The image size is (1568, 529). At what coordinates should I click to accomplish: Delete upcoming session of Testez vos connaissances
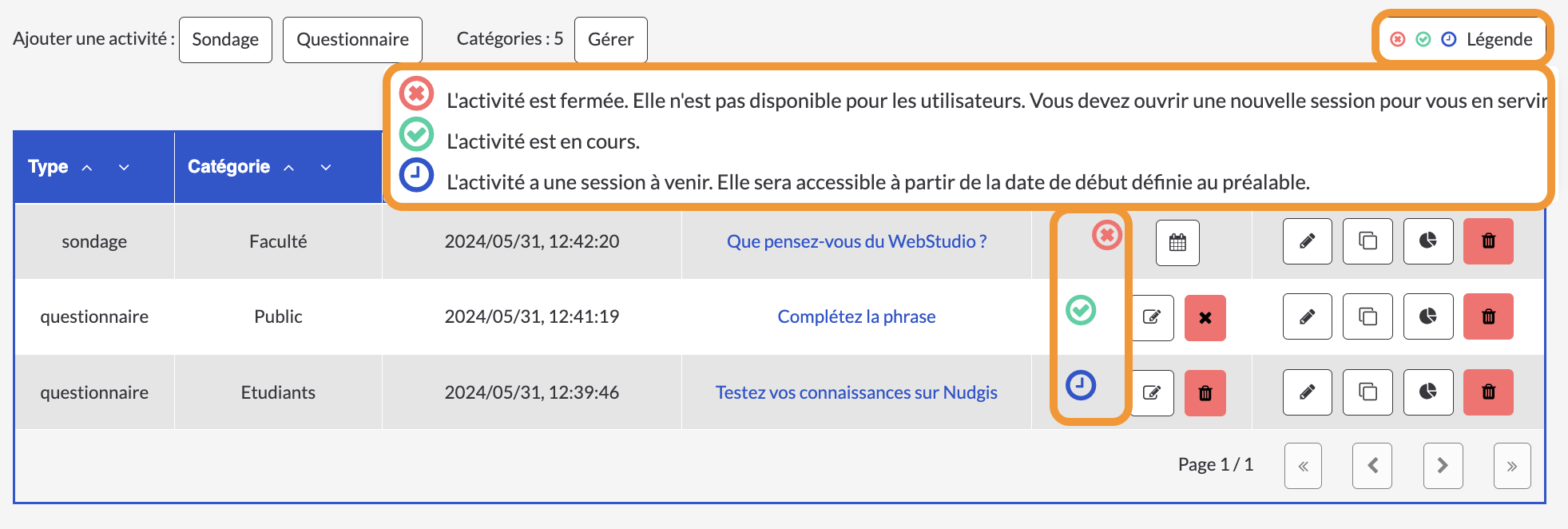point(1205,392)
